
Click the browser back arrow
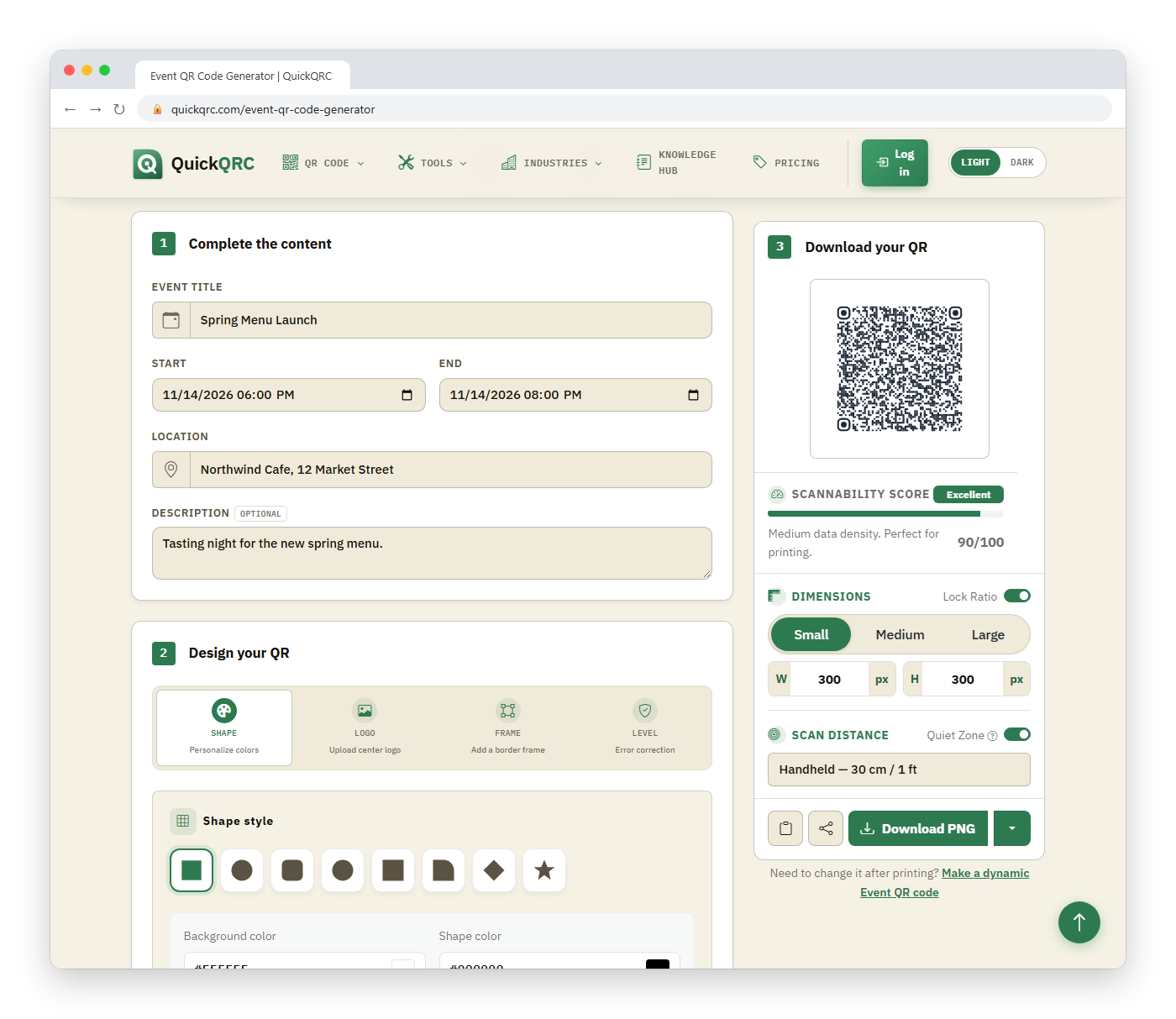pyautogui.click(x=71, y=109)
